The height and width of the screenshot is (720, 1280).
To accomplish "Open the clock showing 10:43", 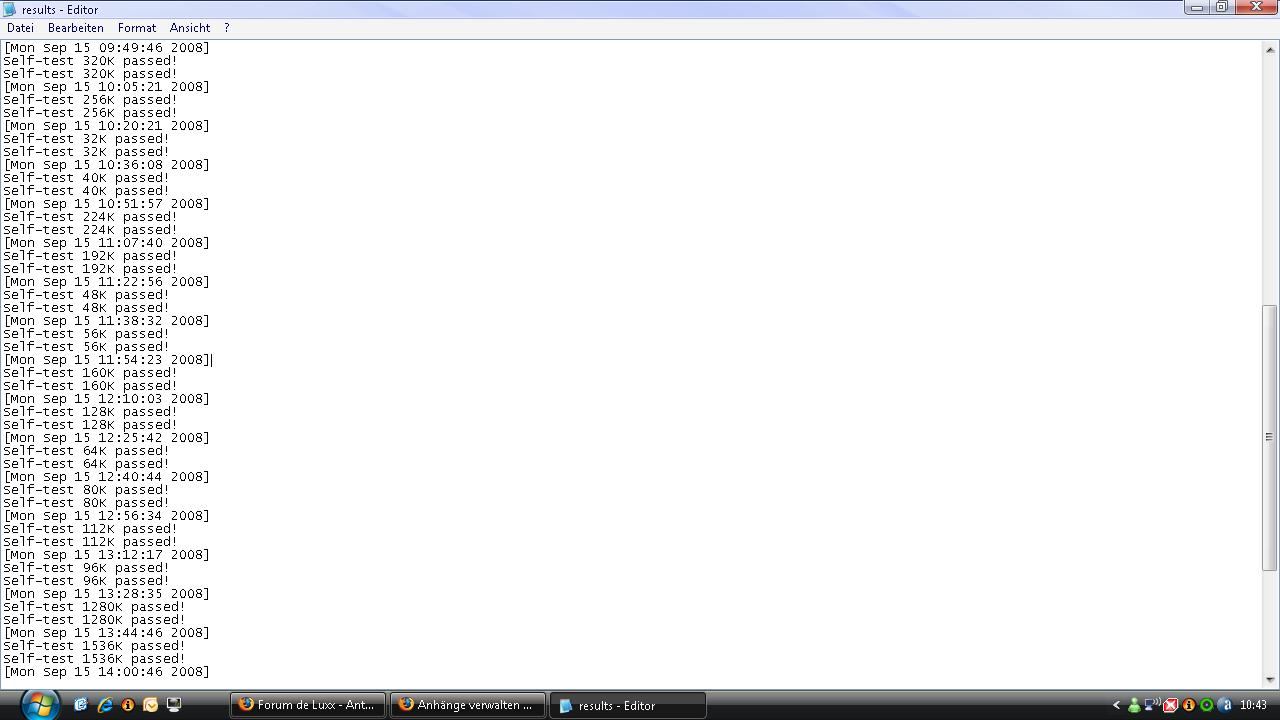I will (x=1253, y=705).
